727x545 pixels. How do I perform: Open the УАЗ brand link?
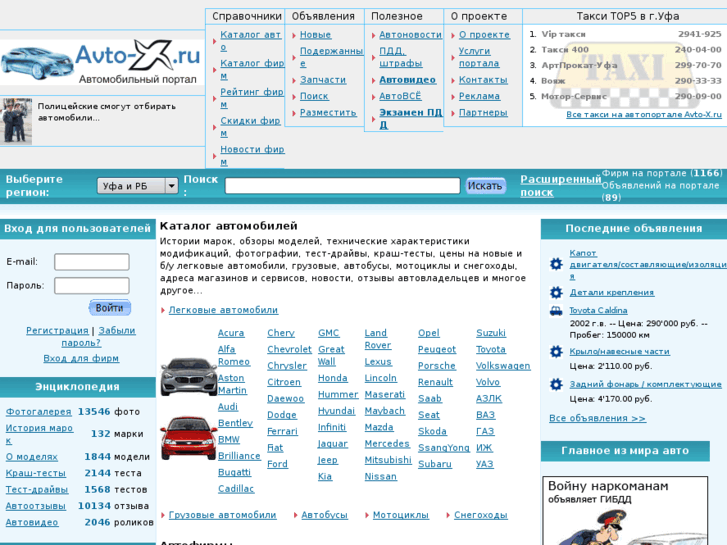pyautogui.click(x=485, y=464)
